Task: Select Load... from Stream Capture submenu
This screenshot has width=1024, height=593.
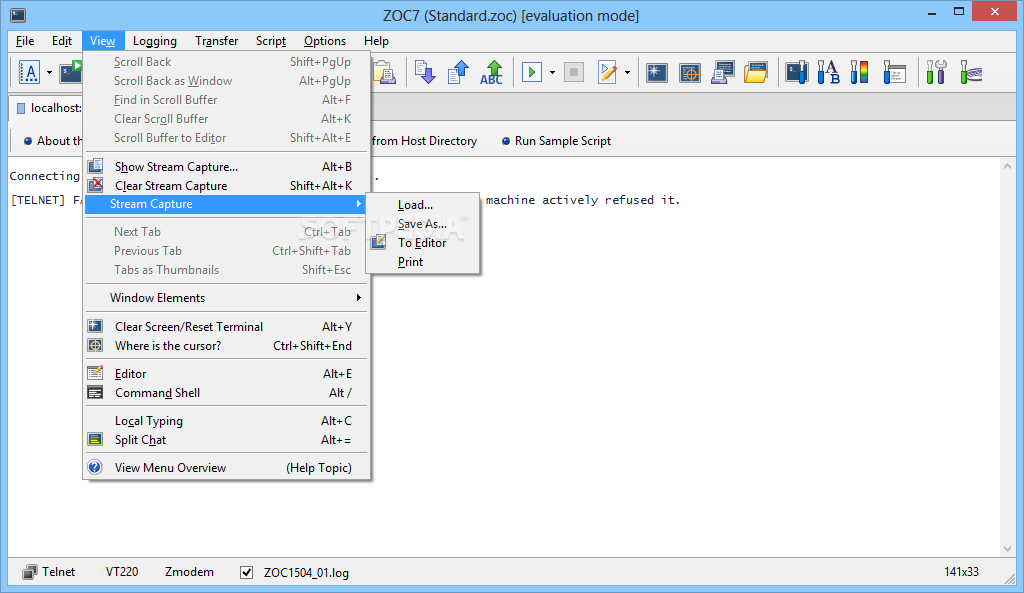Action: tap(422, 204)
